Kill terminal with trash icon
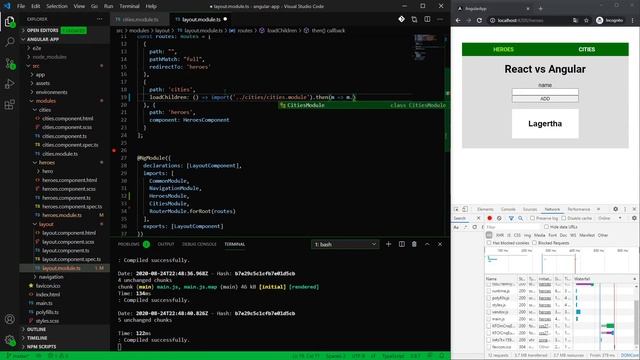 coord(414,244)
